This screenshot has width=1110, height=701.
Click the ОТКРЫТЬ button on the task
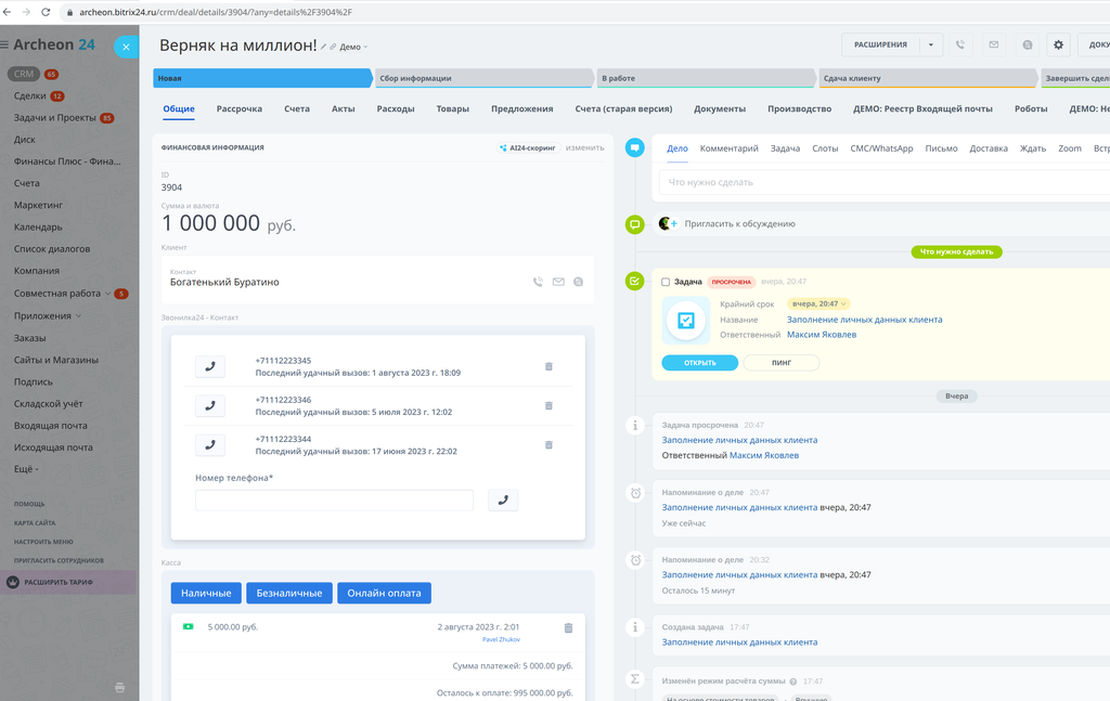point(699,363)
